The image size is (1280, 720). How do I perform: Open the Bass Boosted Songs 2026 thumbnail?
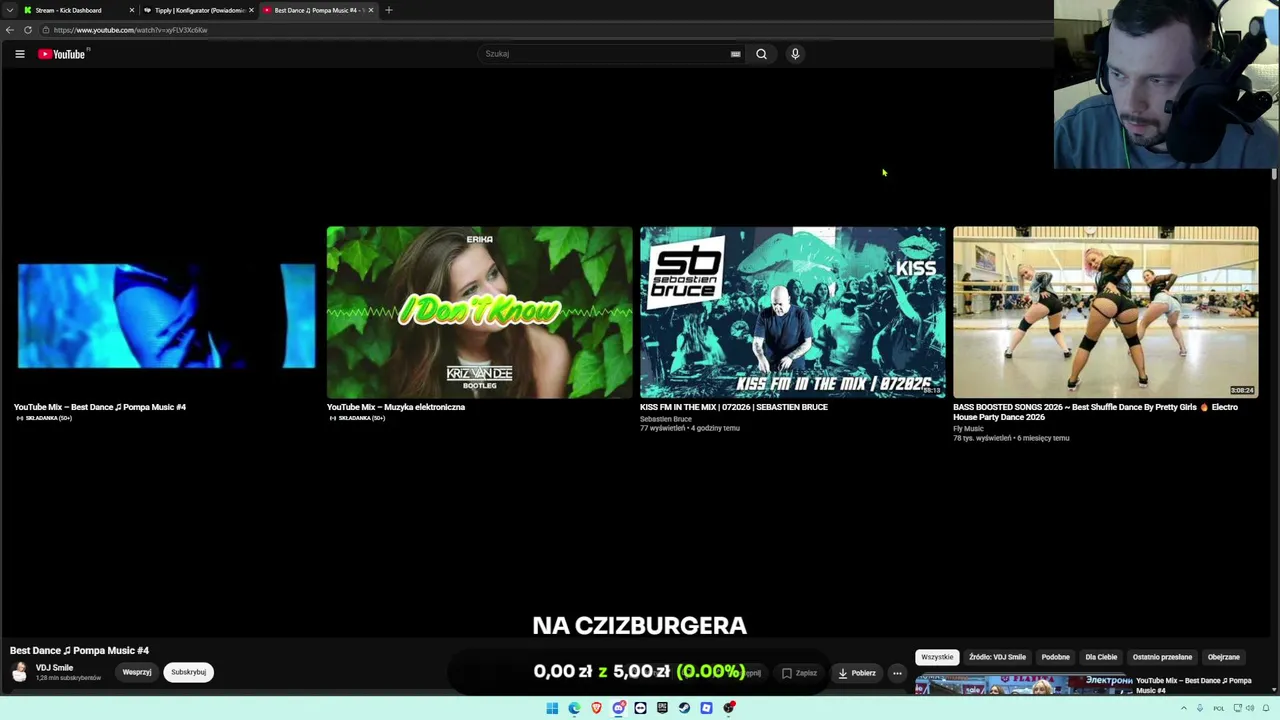pyautogui.click(x=1105, y=312)
